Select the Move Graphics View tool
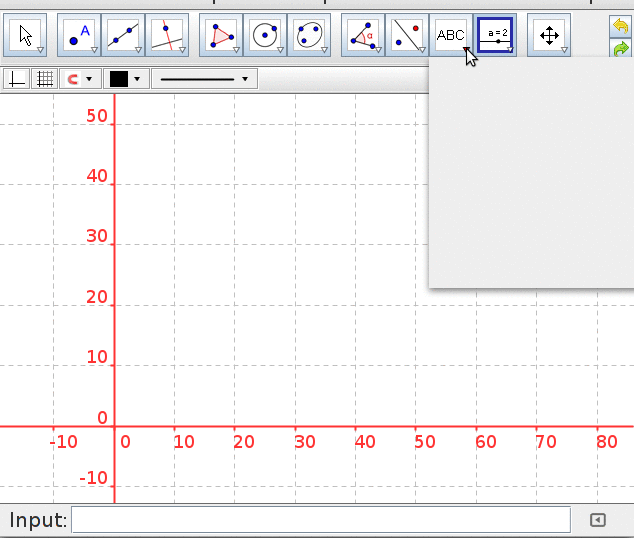The width and height of the screenshot is (634, 538). (x=549, y=35)
